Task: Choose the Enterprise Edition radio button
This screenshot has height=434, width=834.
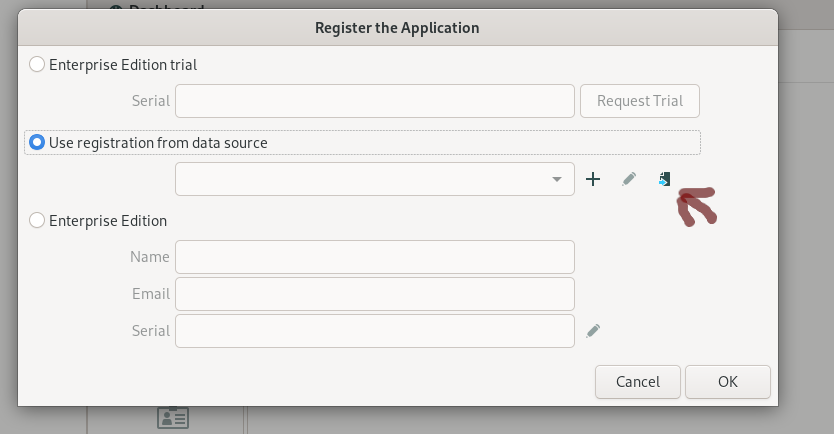Action: click(x=37, y=220)
